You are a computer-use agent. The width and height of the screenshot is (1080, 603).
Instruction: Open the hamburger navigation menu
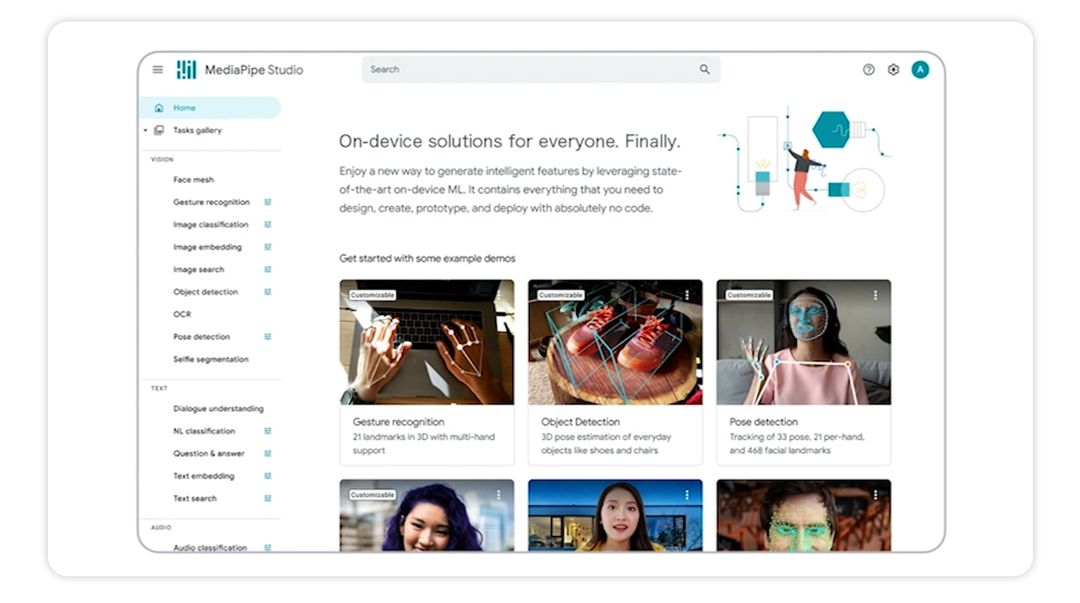tap(158, 70)
